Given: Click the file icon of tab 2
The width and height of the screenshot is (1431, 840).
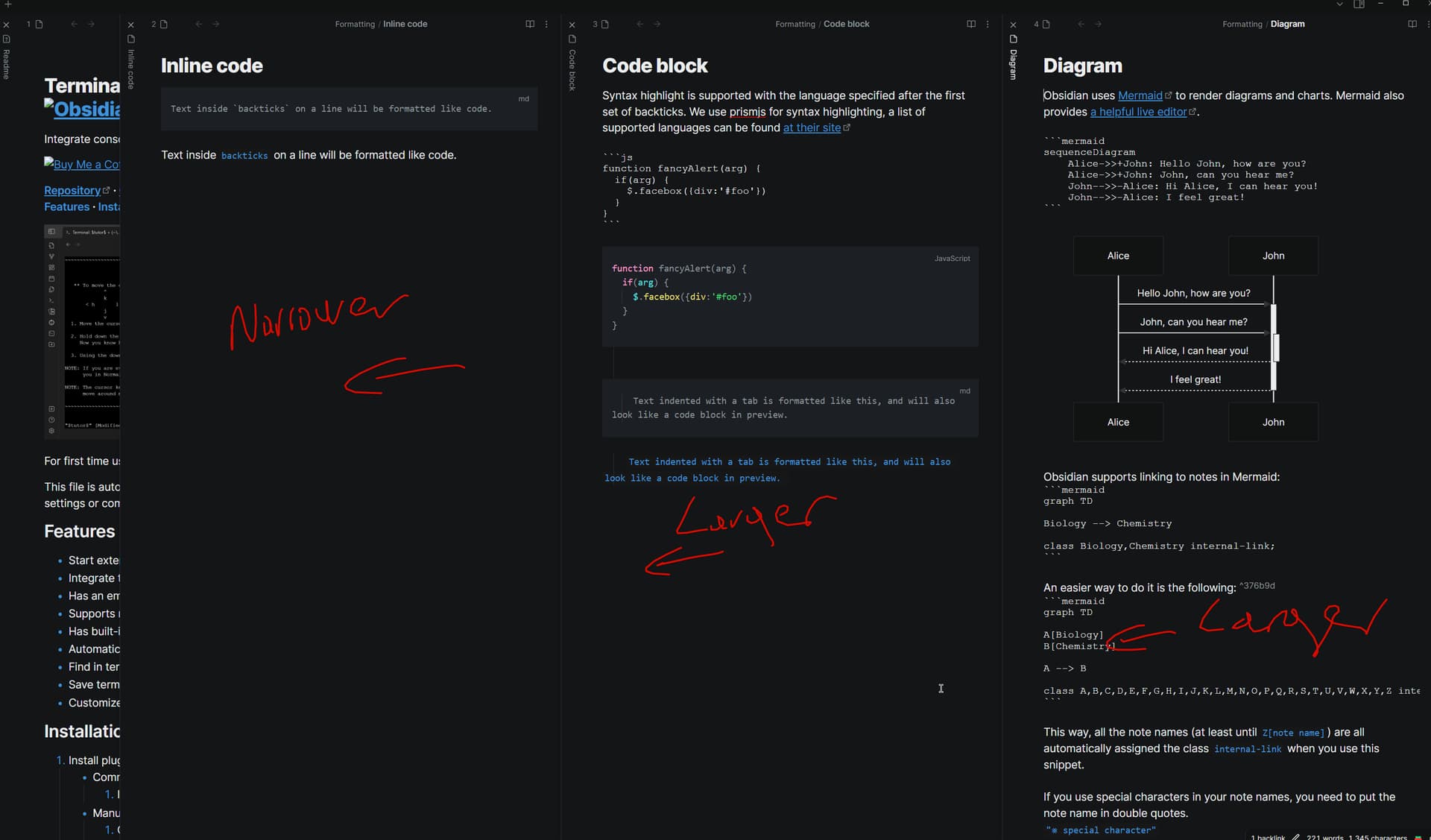Looking at the screenshot, I should pos(164,24).
